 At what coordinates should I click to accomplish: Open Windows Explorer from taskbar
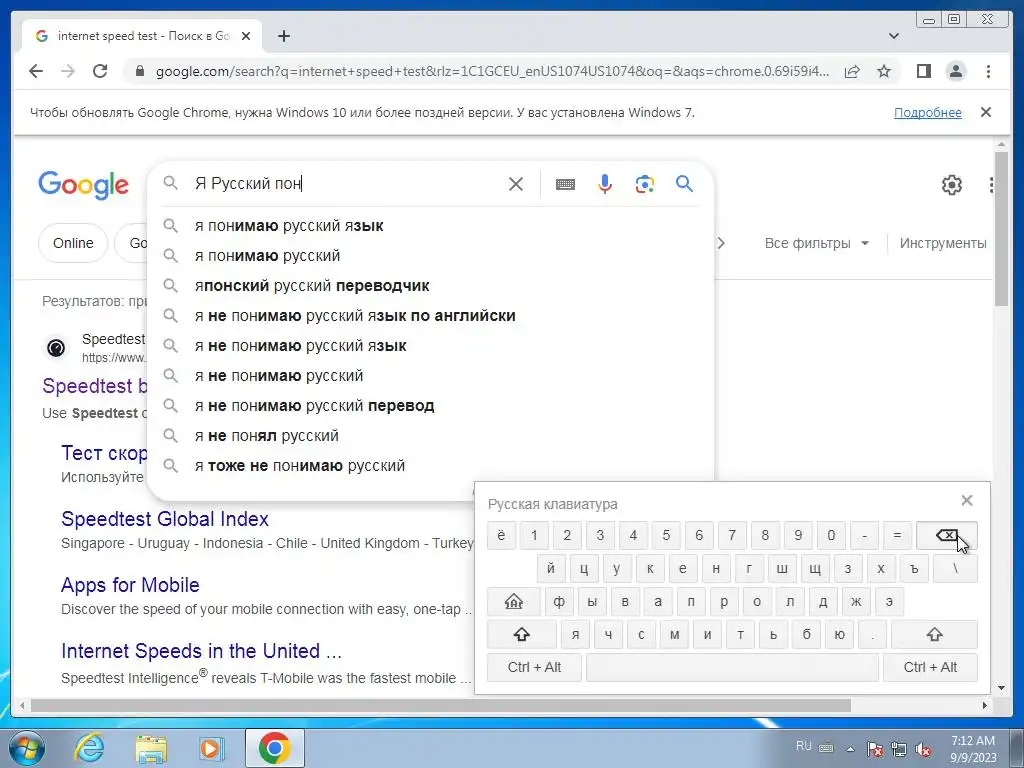pos(150,749)
